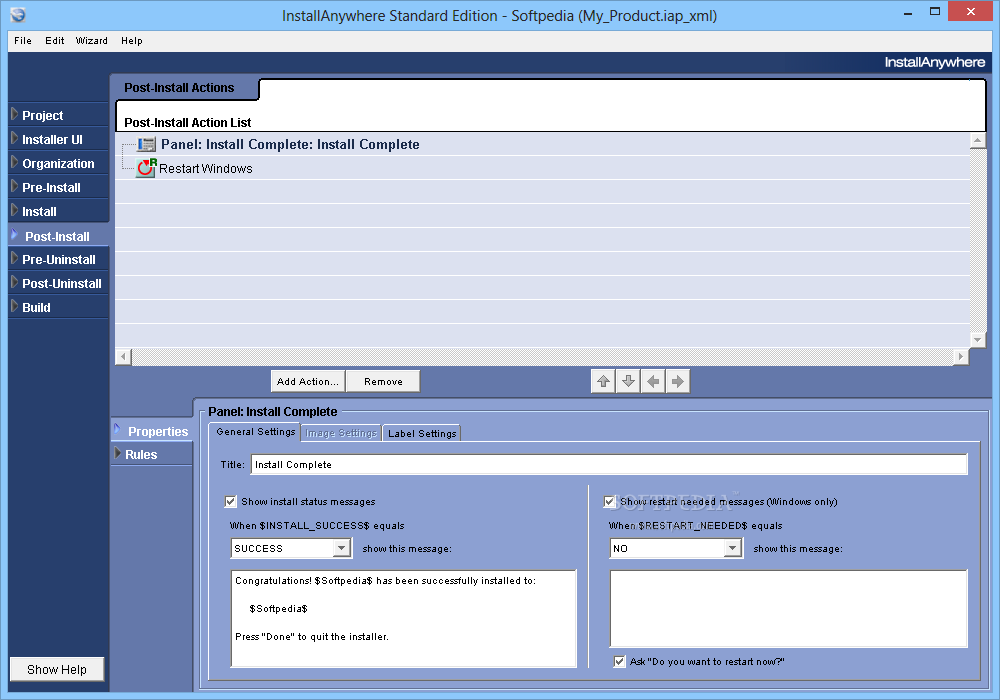Expand the Build section

coord(58,307)
